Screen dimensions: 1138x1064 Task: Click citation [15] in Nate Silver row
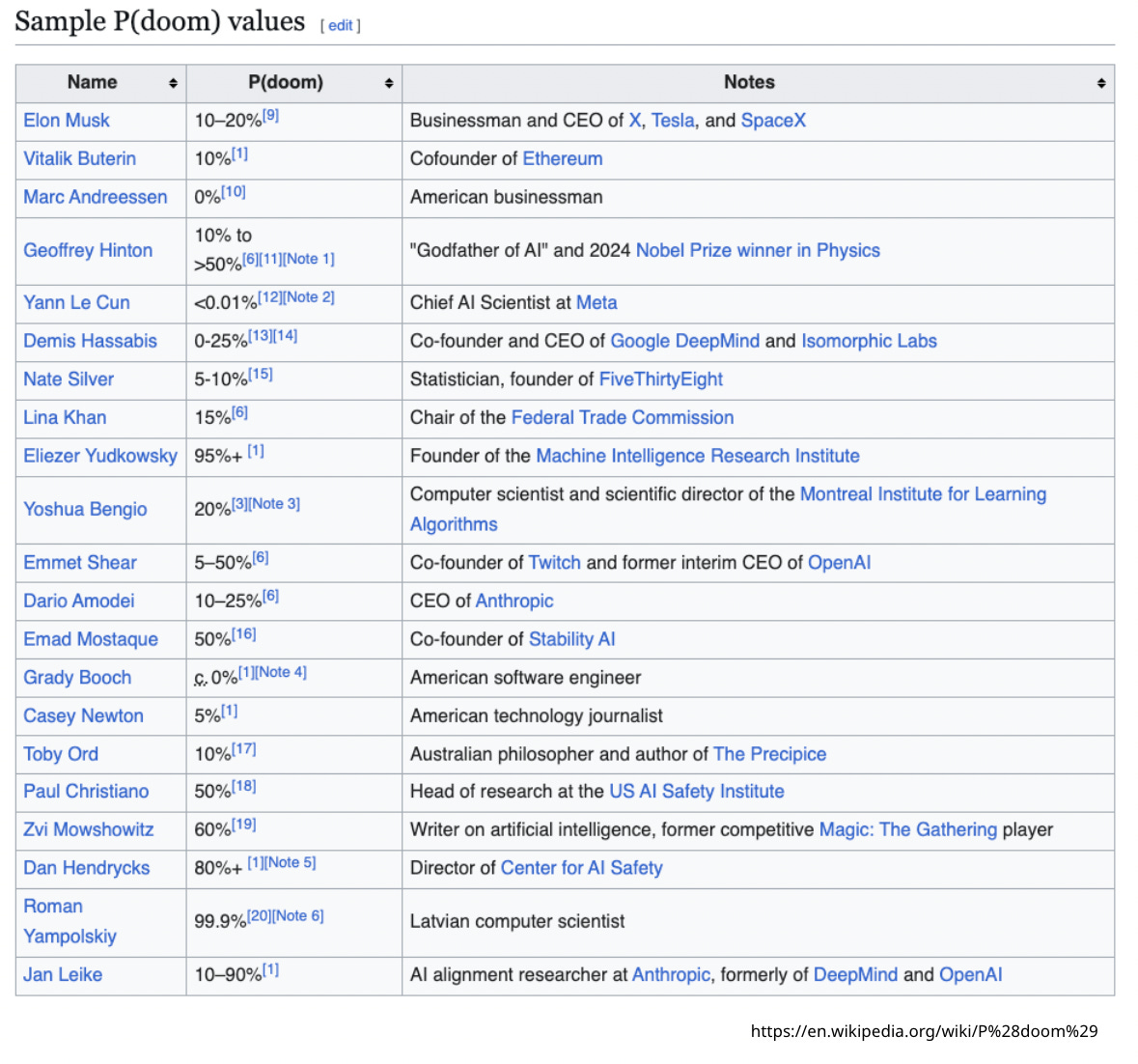pyautogui.click(x=261, y=375)
